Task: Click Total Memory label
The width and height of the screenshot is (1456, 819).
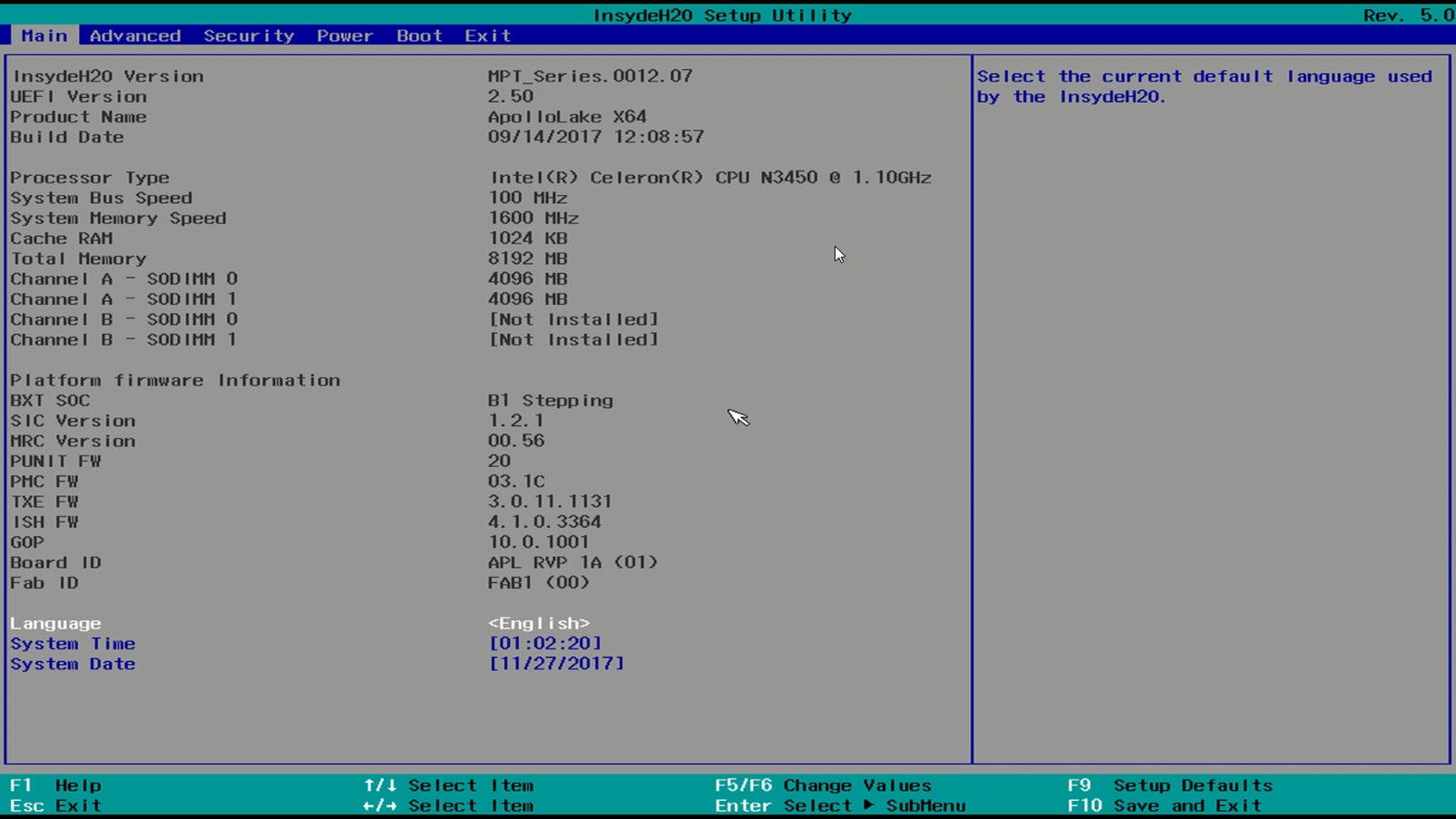Action: click(x=78, y=258)
